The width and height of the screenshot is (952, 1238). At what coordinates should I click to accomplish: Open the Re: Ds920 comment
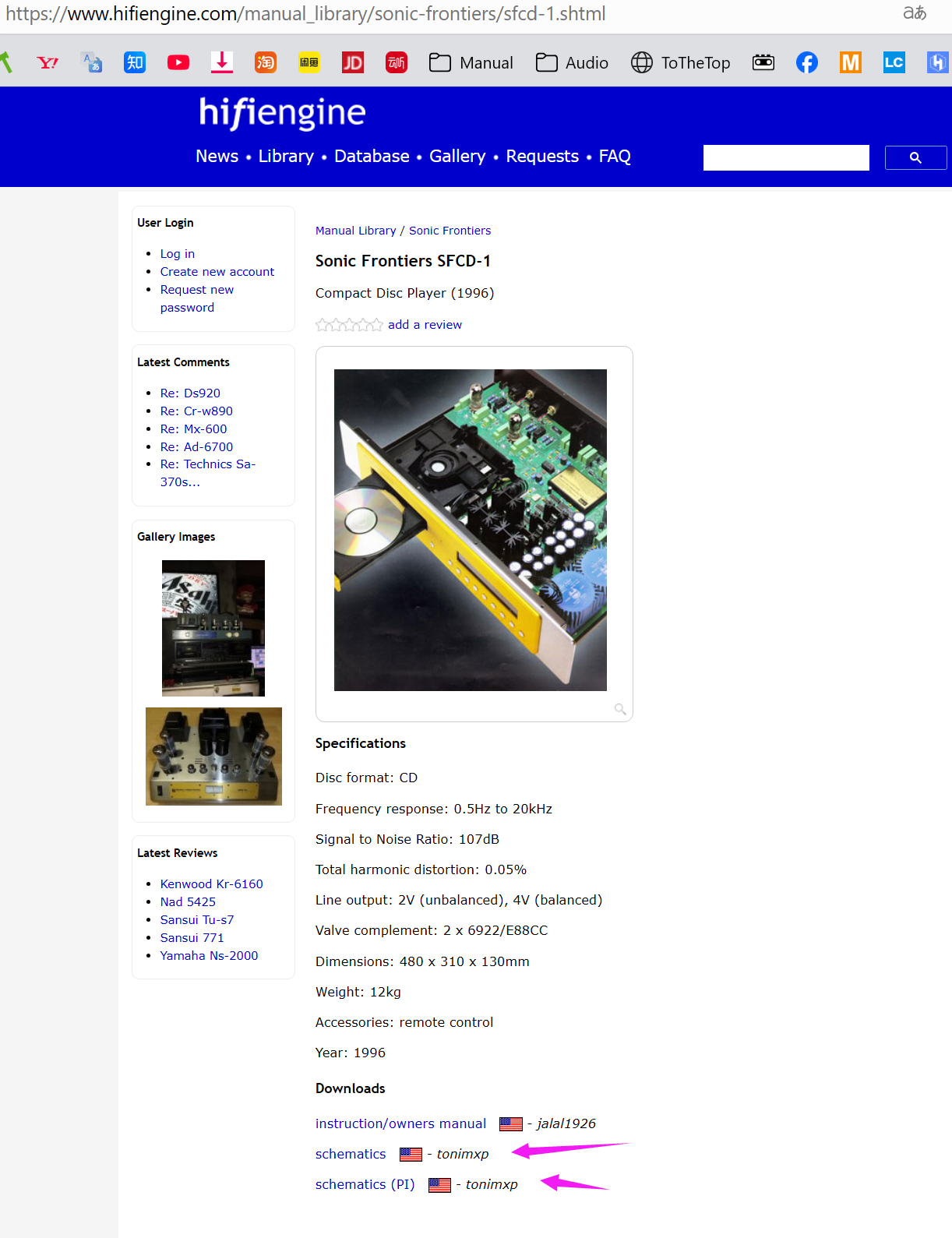(190, 393)
